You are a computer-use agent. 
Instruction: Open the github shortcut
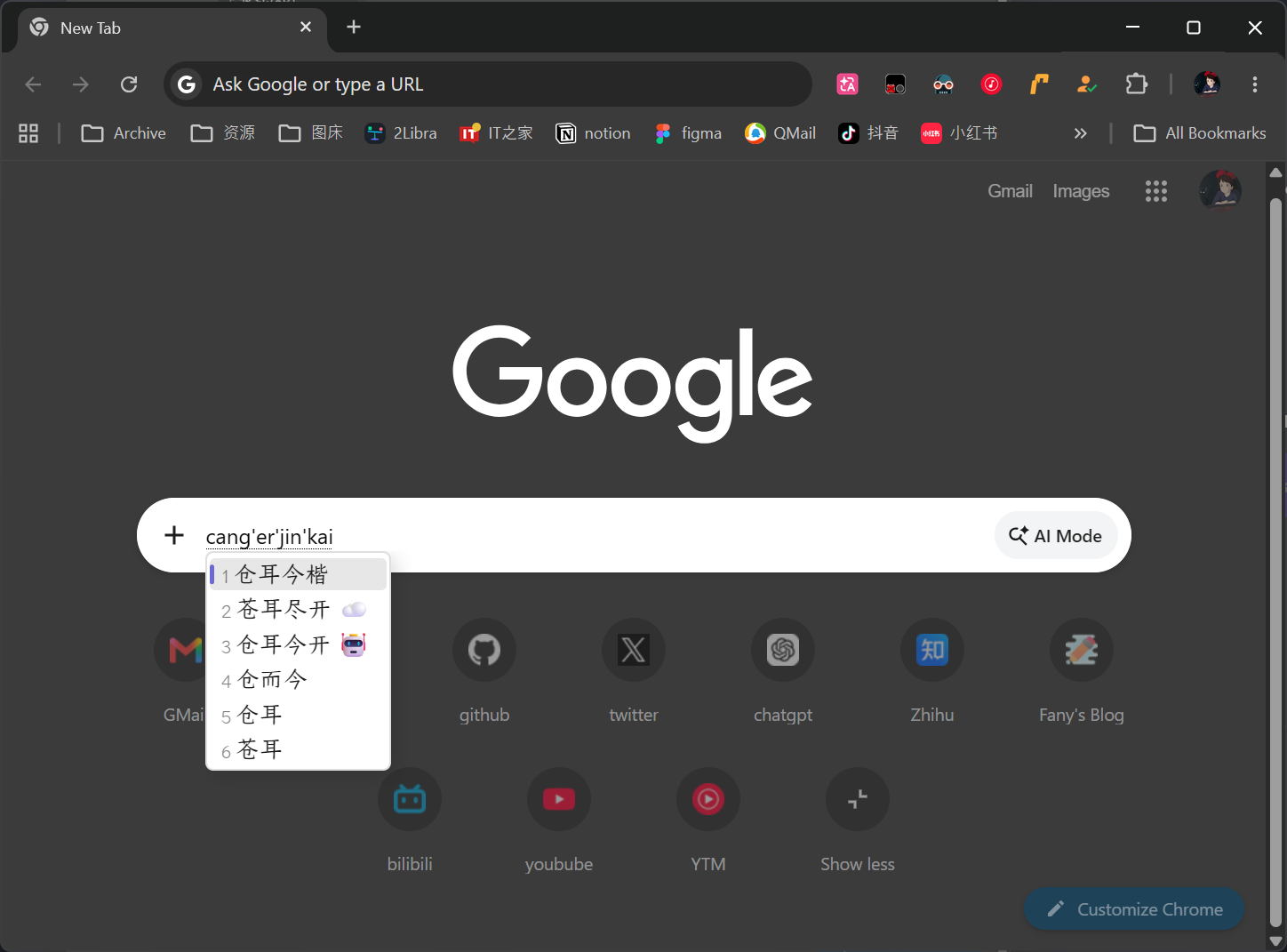(484, 673)
